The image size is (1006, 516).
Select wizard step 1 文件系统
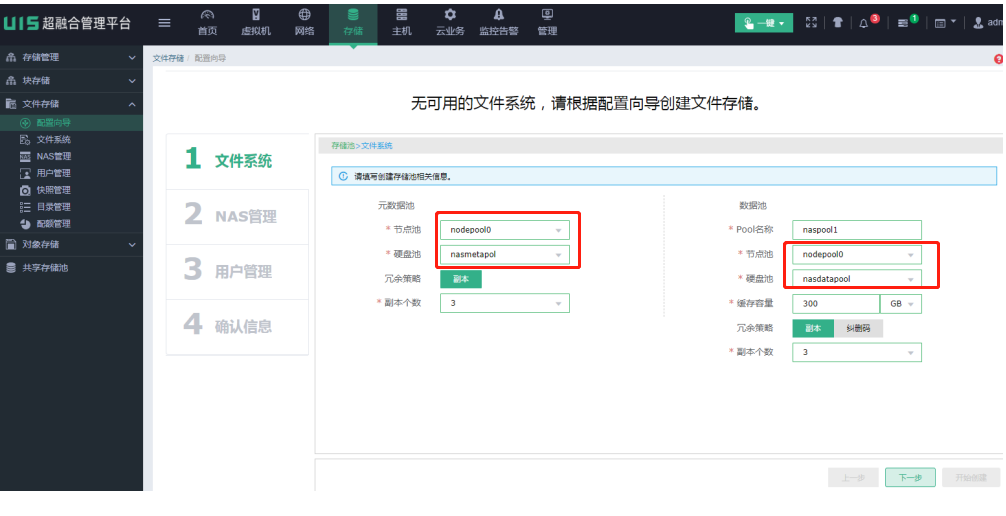click(237, 160)
